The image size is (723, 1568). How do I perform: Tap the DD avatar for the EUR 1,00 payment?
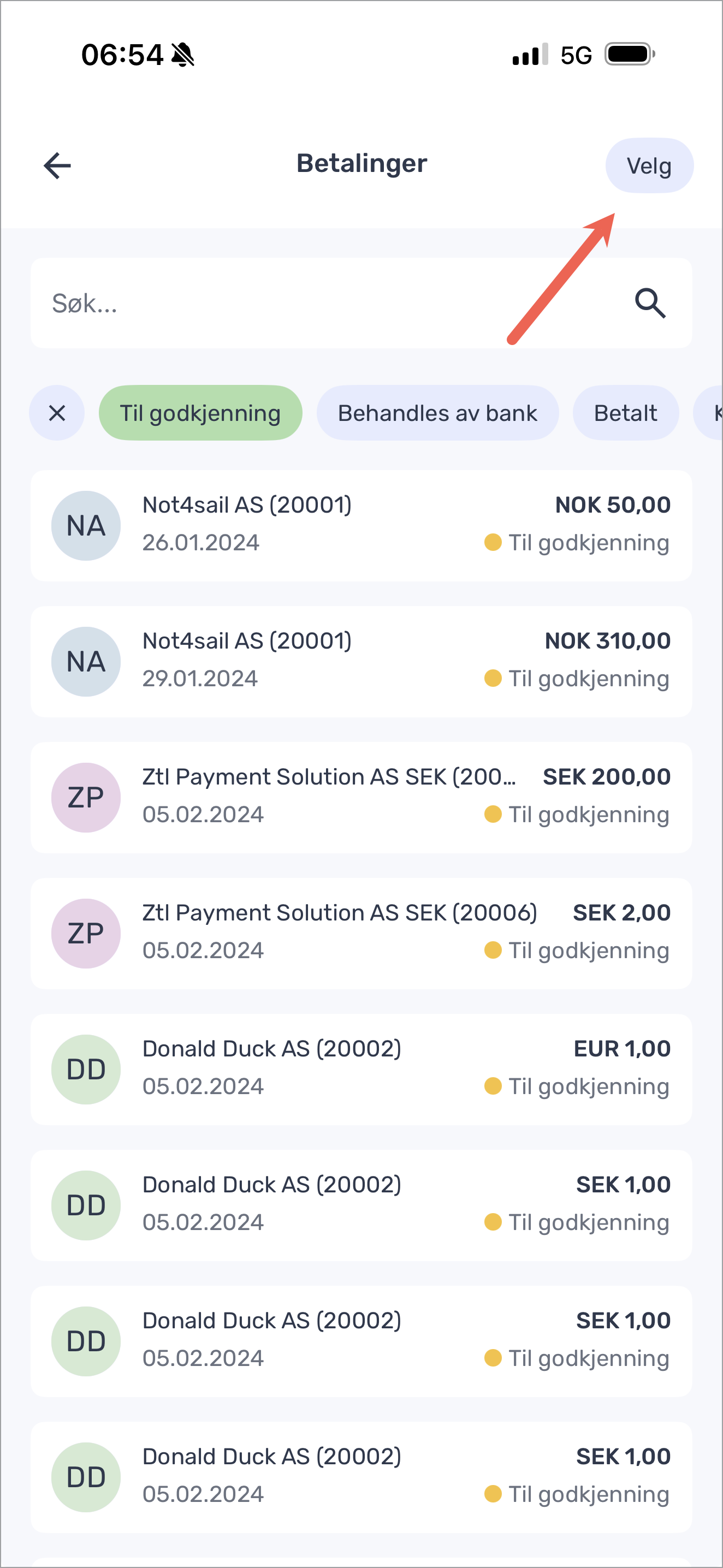click(x=86, y=1070)
